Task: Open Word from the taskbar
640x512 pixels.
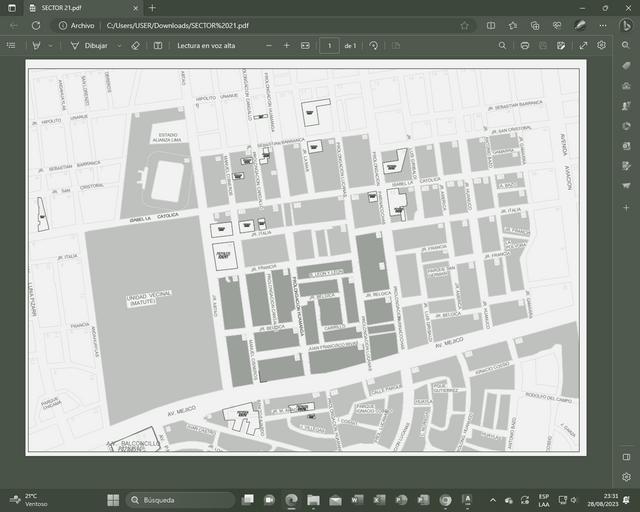Action: click(357, 500)
